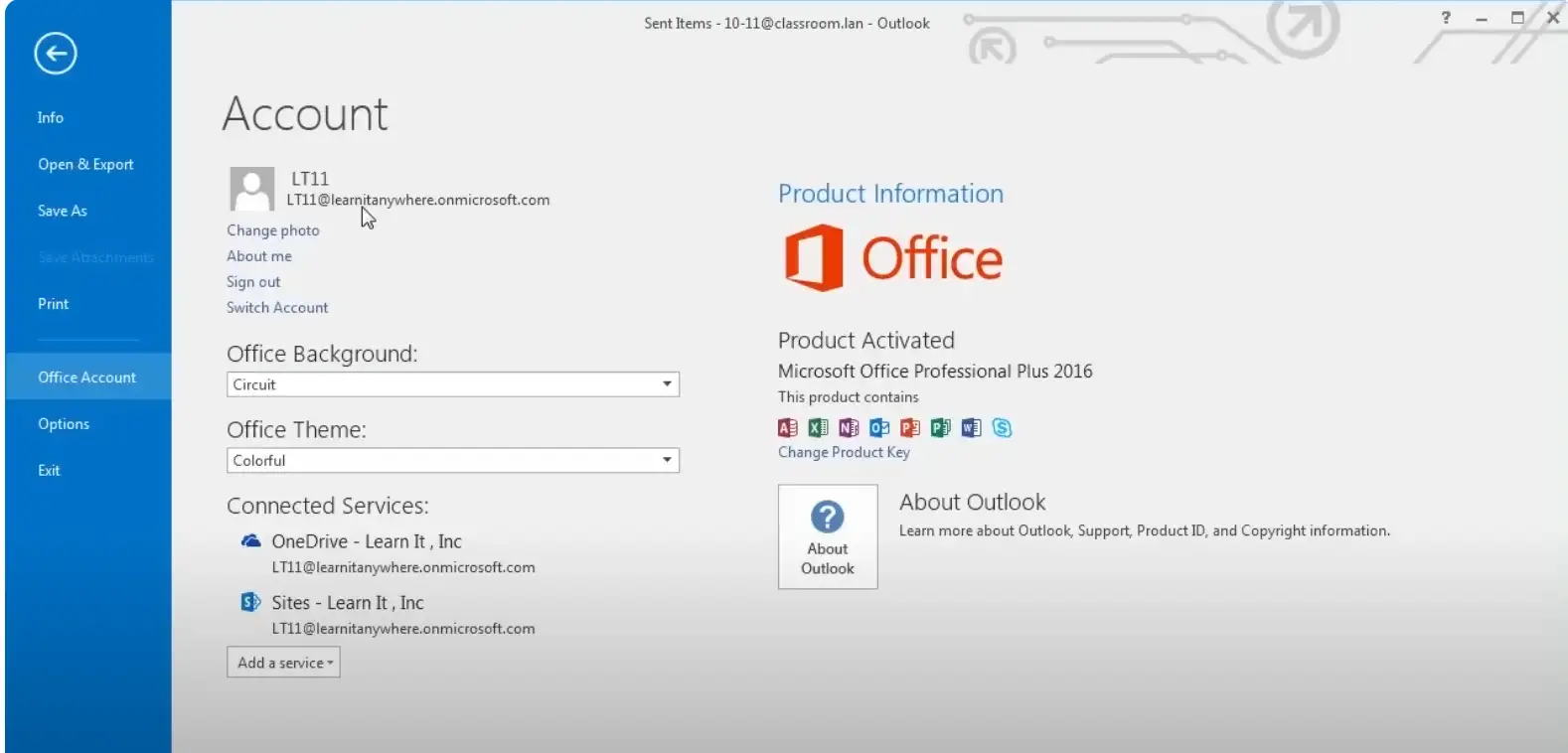Expand the Office Theme dropdown
This screenshot has width=1568, height=753.
tap(667, 461)
